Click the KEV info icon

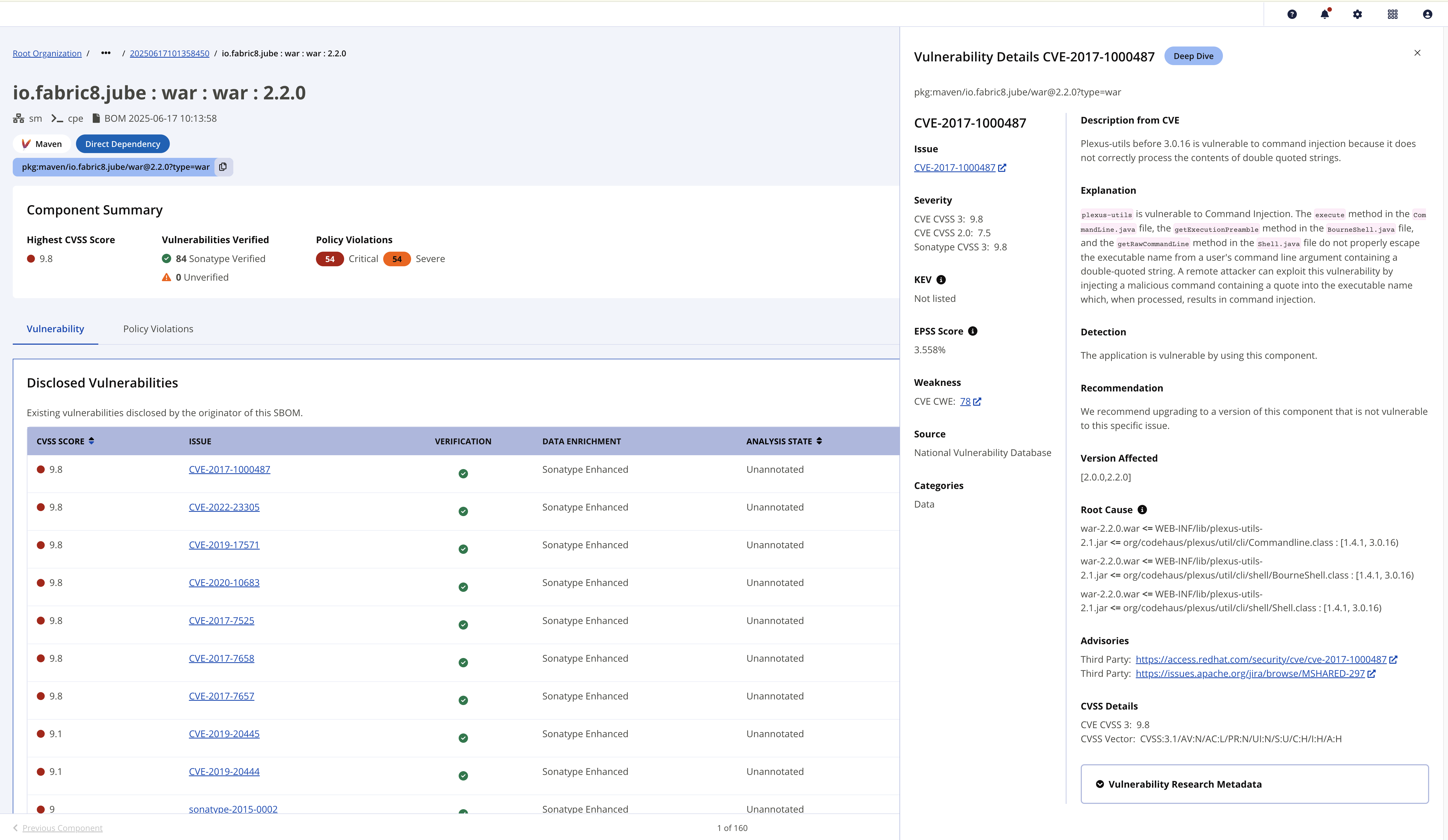coord(941,280)
